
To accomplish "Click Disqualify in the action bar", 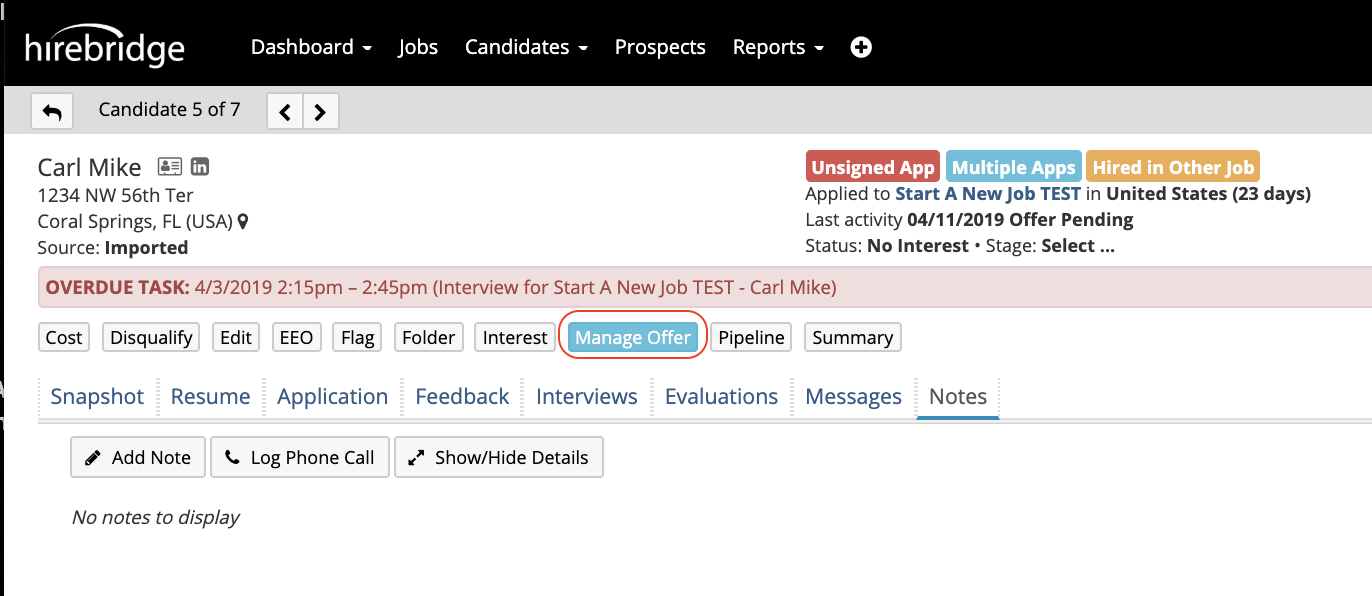I will pos(150,337).
